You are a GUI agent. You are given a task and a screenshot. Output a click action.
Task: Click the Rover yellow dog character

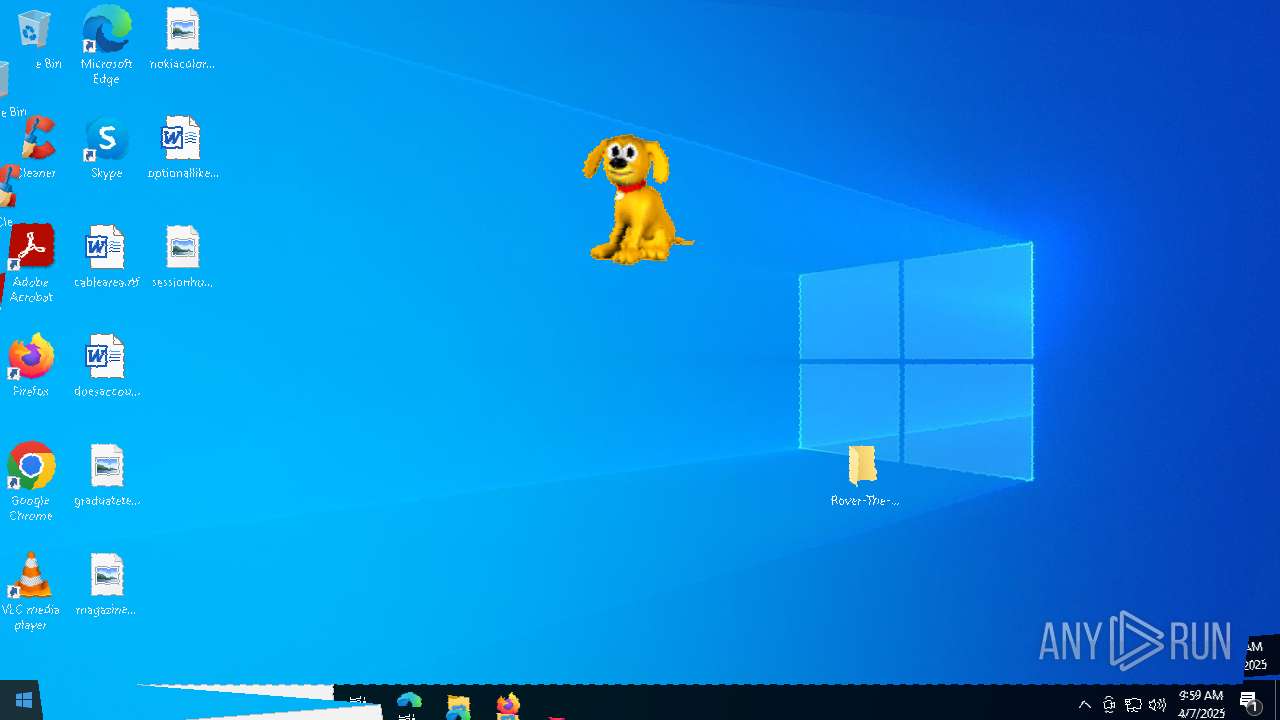coord(636,199)
